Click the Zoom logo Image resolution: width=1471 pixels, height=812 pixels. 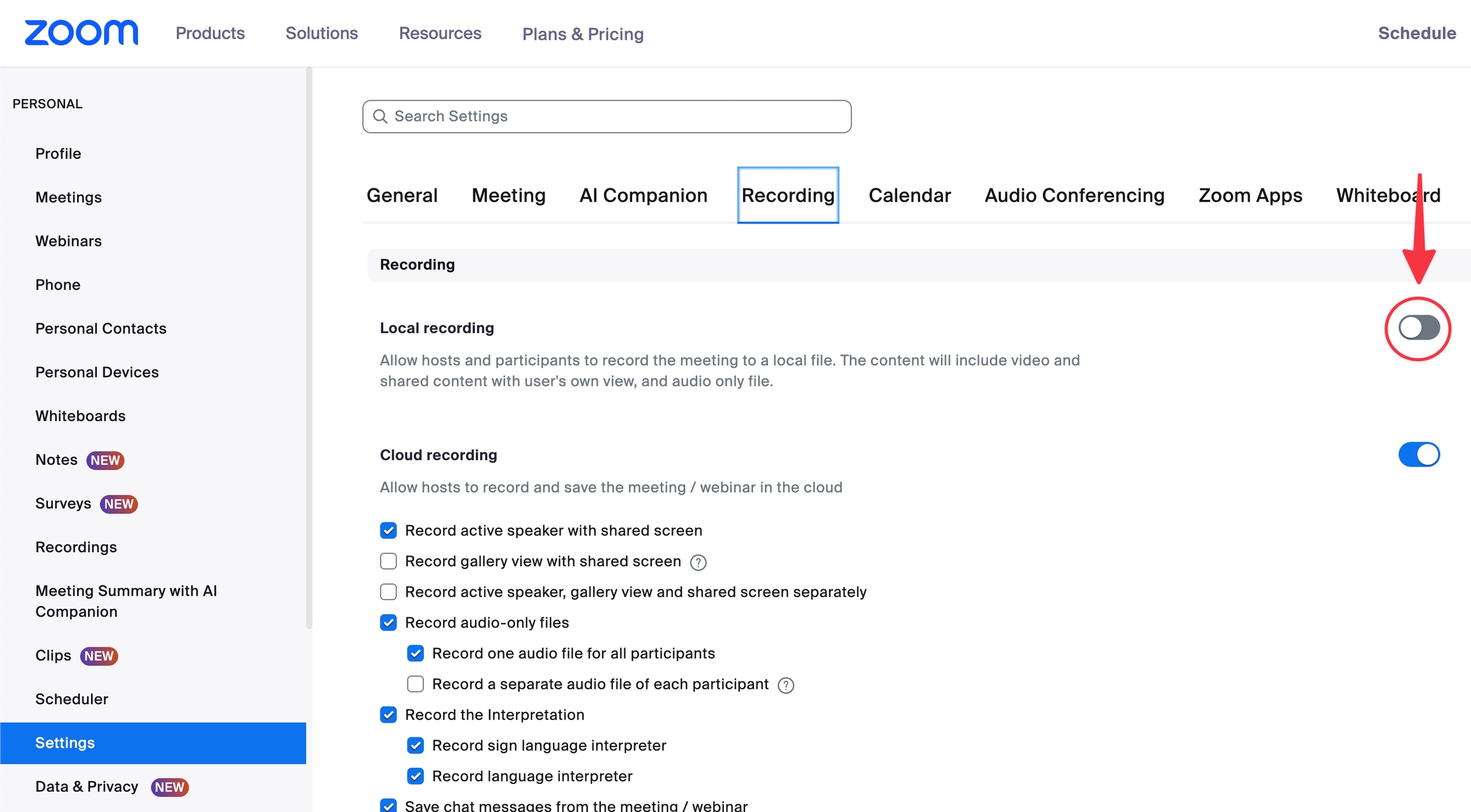coord(81,33)
